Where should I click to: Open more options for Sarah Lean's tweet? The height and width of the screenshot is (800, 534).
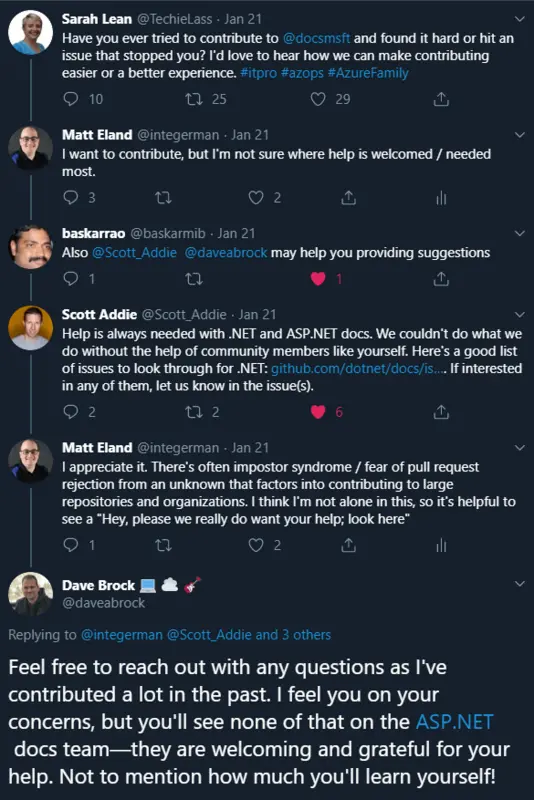[x=520, y=19]
